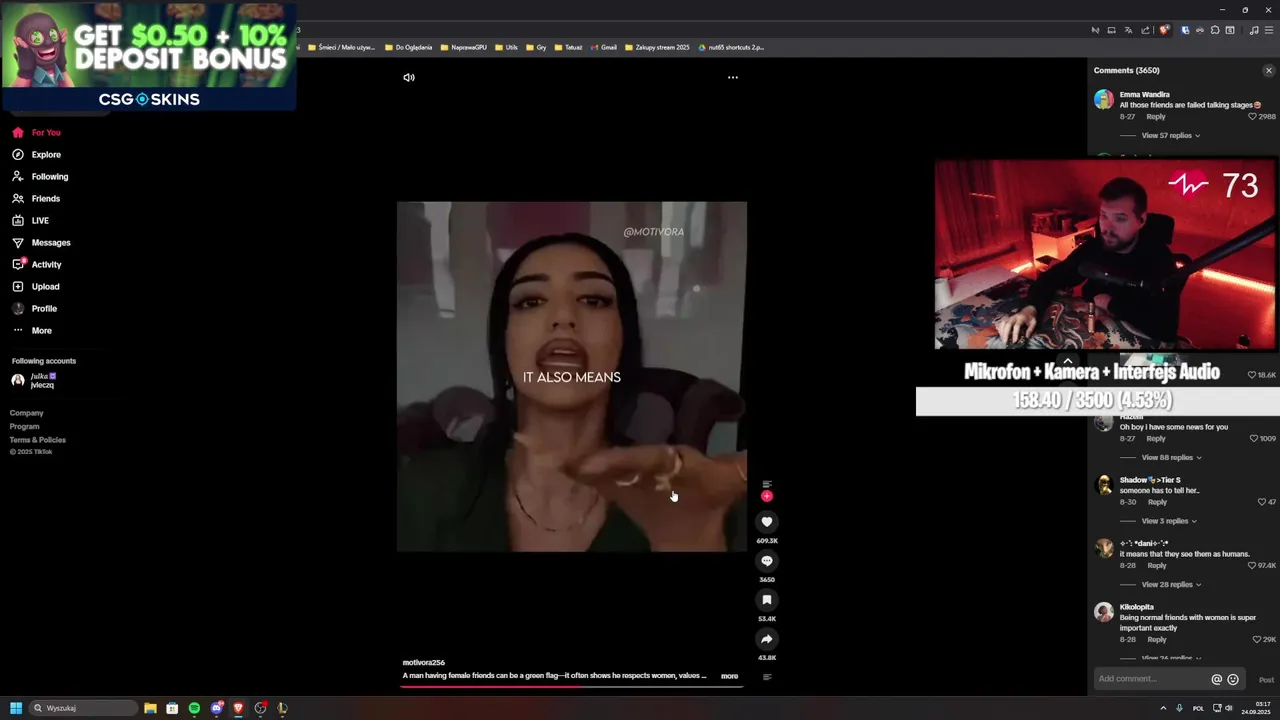The image size is (1280, 720).
Task: Open the Do Oglądania bookmarks folder
Action: [408, 47]
